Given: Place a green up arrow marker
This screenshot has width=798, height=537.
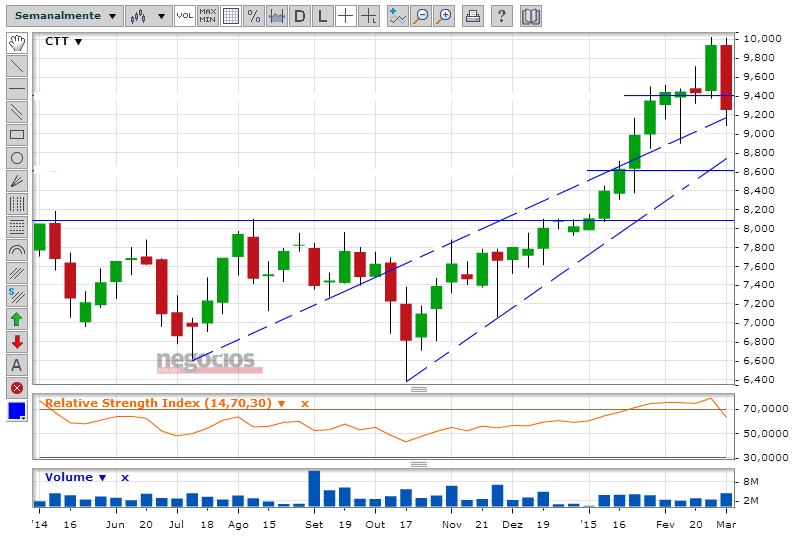Looking at the screenshot, I should [17, 319].
